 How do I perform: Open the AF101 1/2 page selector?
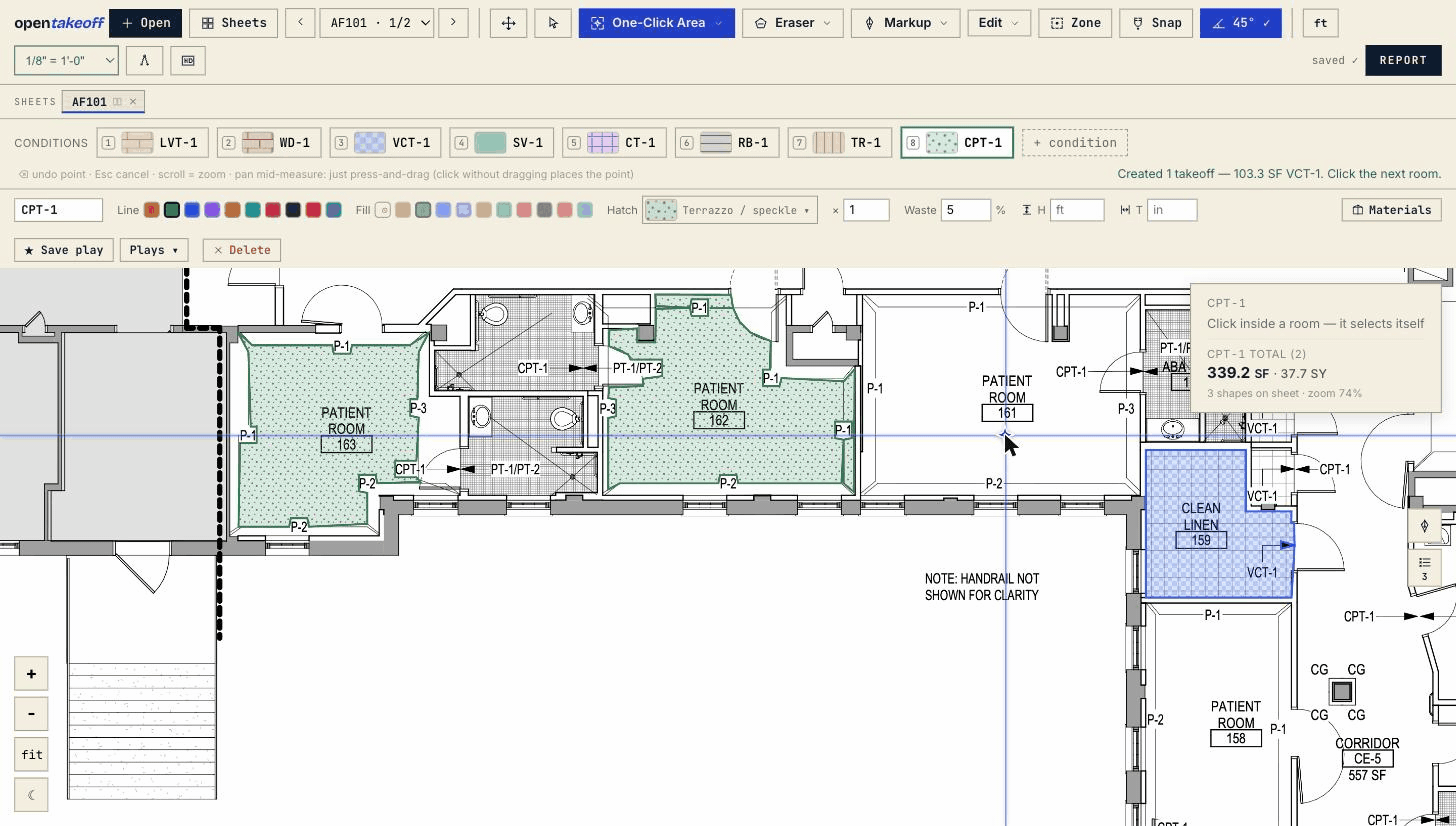pos(377,23)
